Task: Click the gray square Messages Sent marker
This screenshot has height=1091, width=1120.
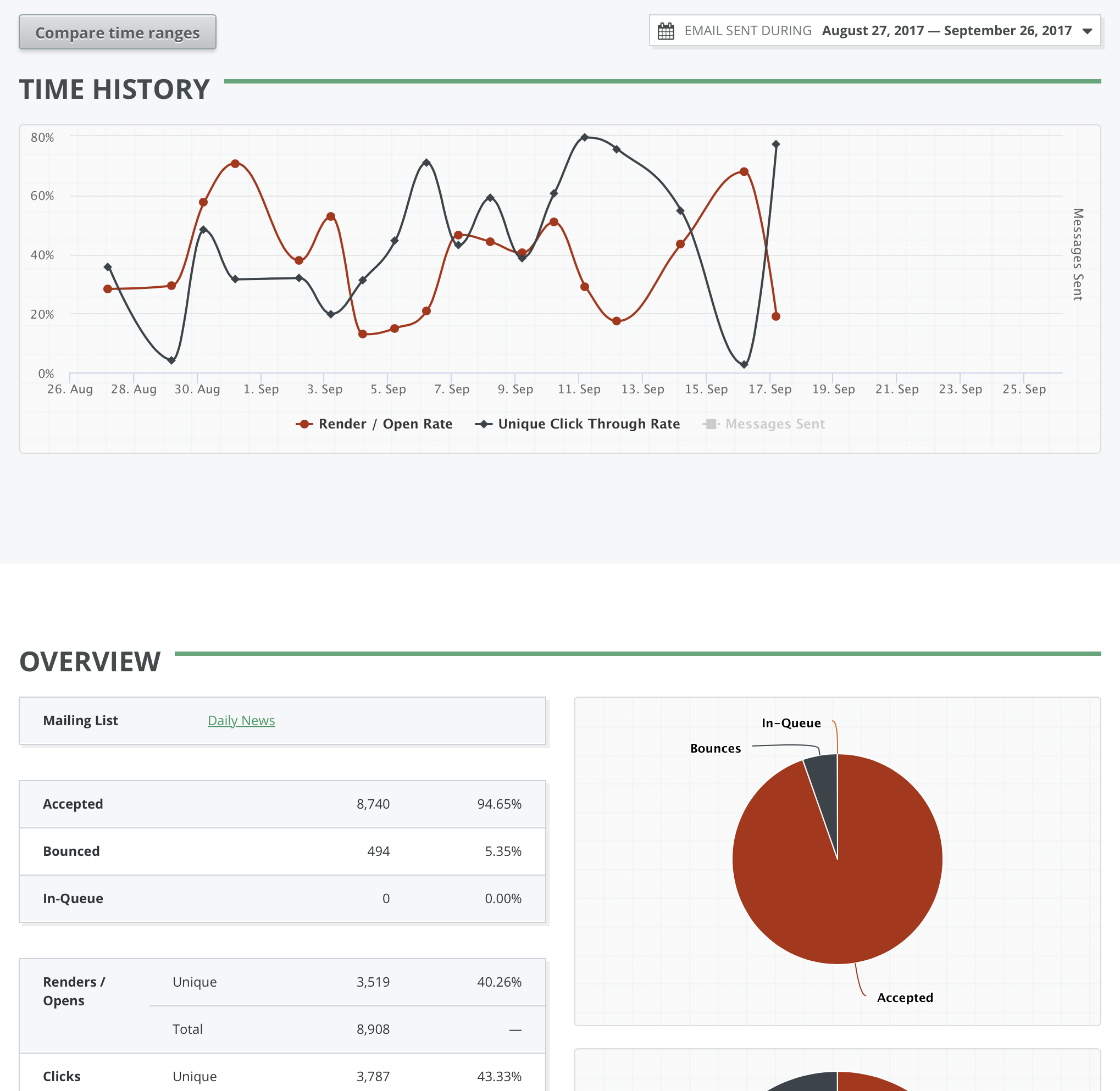Action: (711, 424)
